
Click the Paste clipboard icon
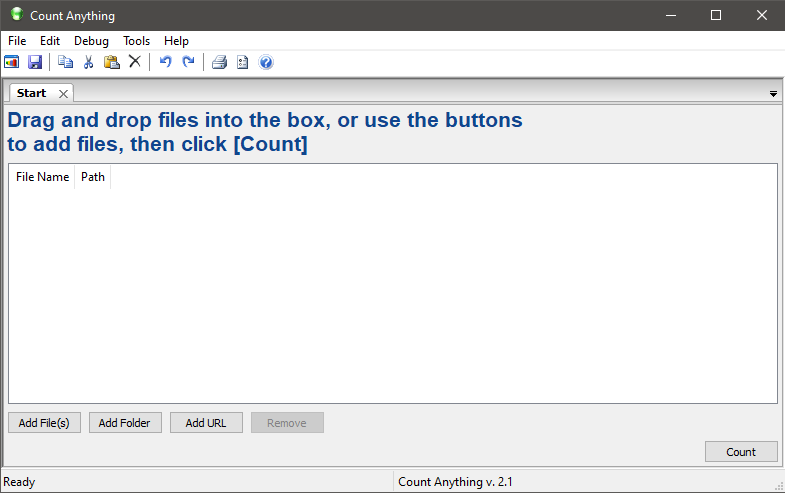tap(112, 62)
